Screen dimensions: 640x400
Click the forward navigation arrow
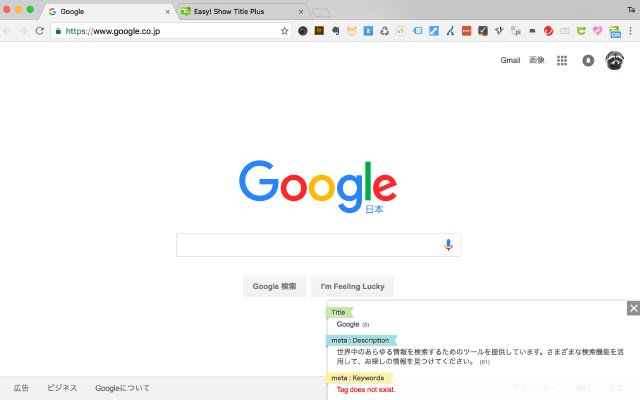pyautogui.click(x=23, y=31)
